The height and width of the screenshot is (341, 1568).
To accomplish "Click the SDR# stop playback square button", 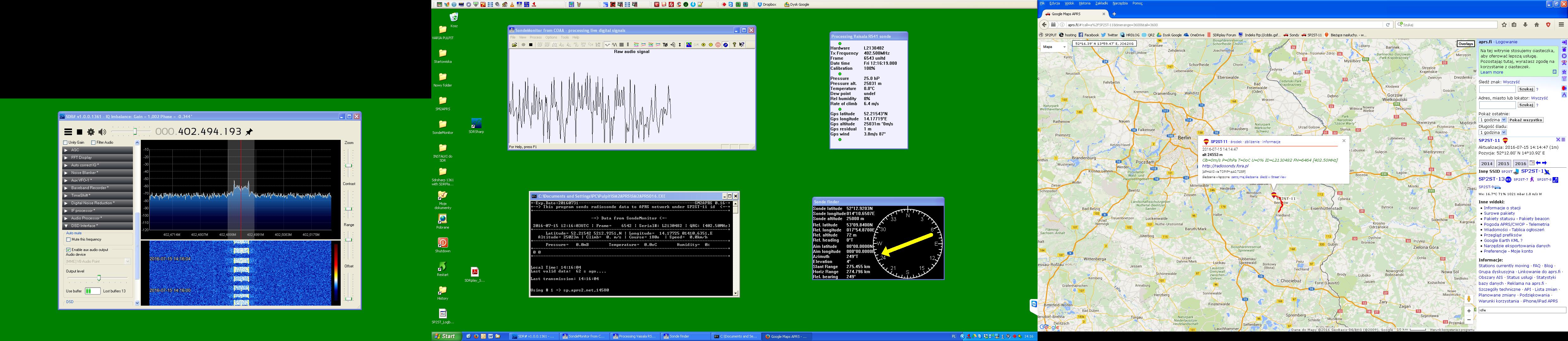I will click(x=79, y=132).
